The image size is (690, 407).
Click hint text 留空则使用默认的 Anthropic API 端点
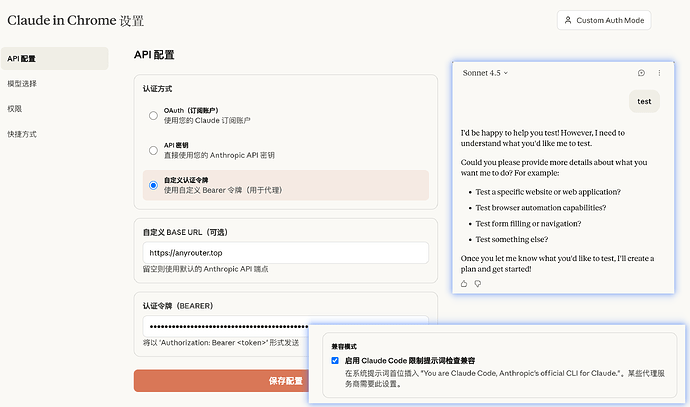click(x=206, y=269)
